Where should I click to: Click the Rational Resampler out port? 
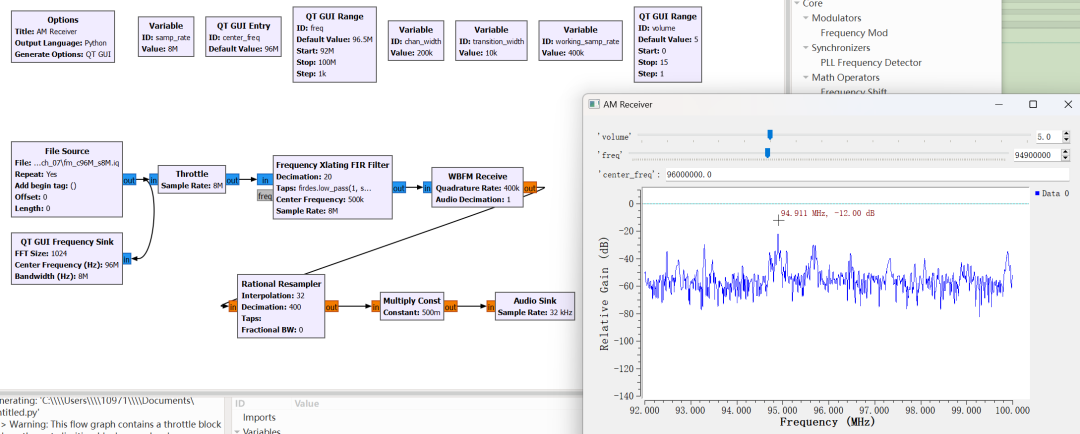pos(331,307)
